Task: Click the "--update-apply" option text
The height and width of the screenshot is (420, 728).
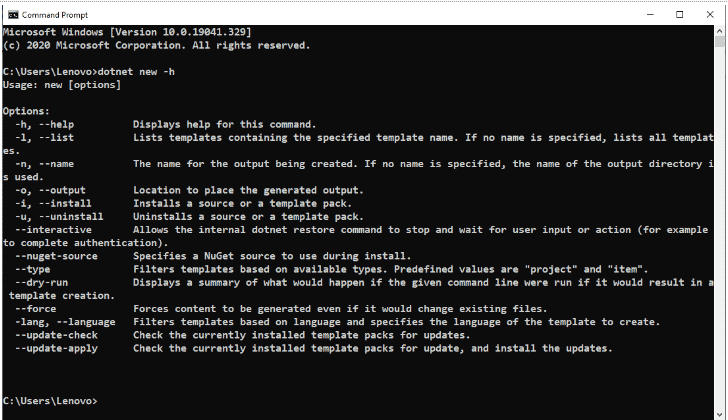Action: pyautogui.click(x=56, y=348)
